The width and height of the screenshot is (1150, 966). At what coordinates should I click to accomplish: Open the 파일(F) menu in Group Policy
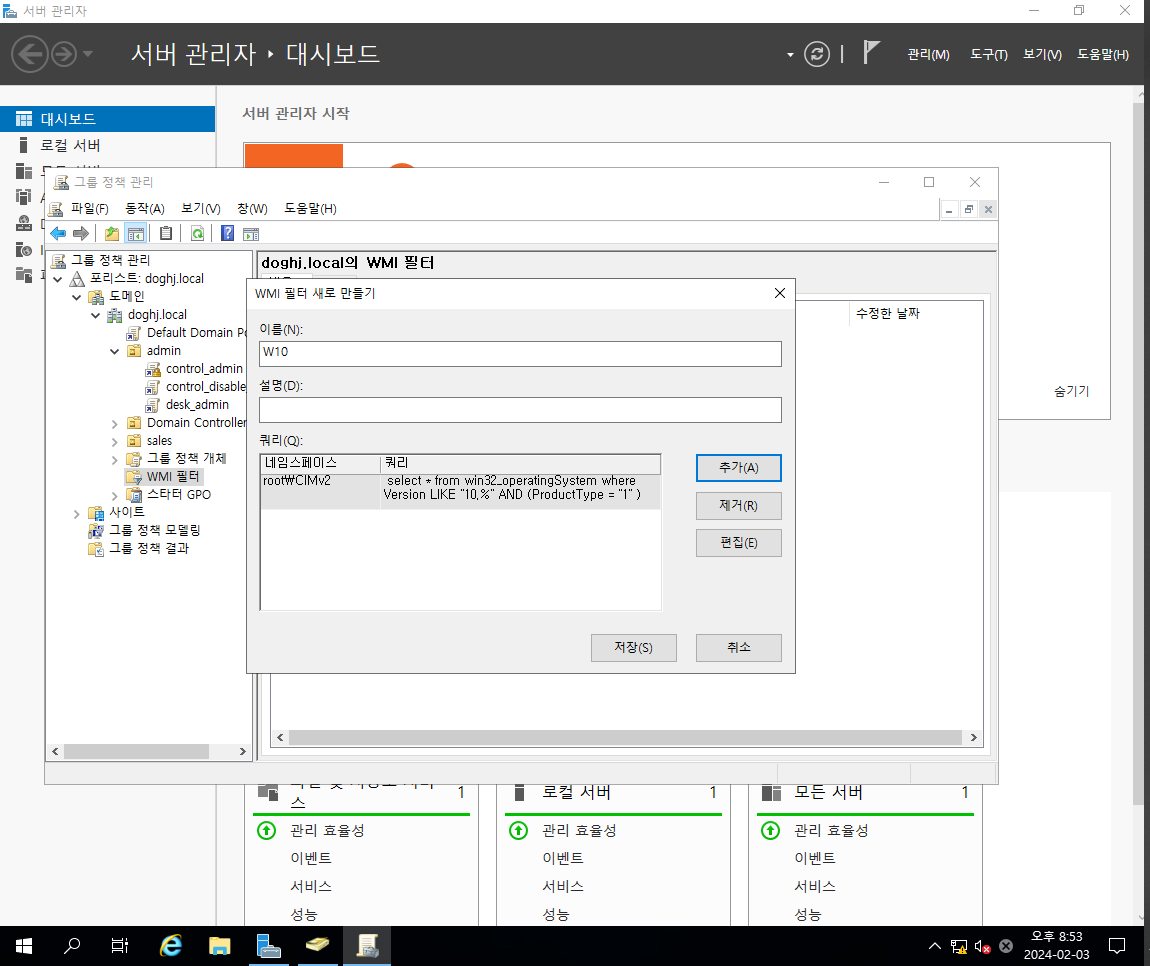coord(89,209)
